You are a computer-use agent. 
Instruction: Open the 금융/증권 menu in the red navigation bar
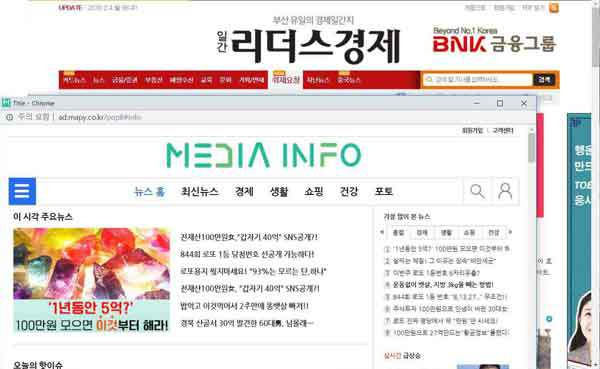[124, 80]
